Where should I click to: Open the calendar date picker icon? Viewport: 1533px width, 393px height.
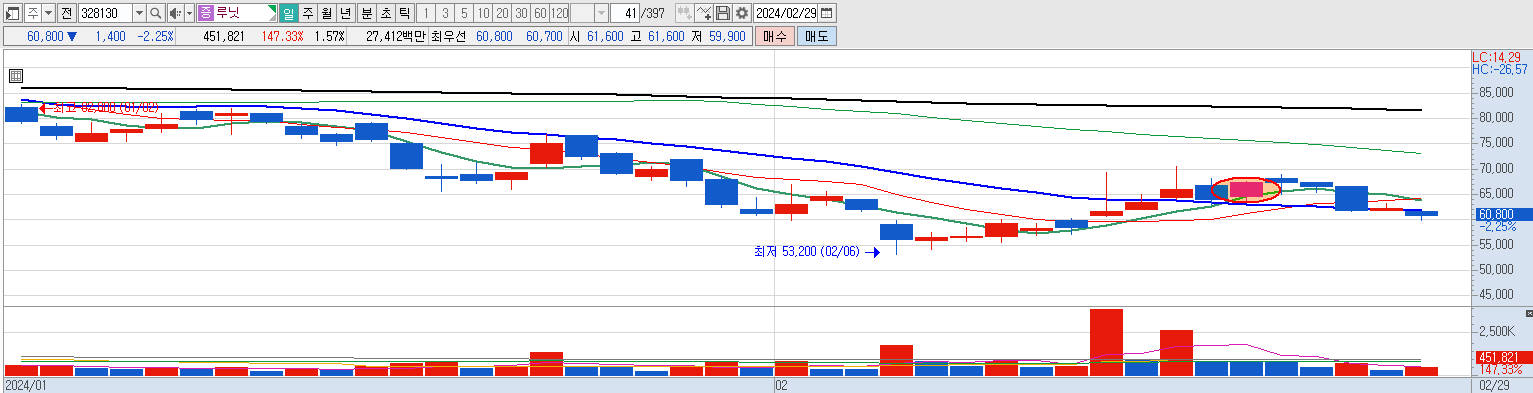click(826, 13)
